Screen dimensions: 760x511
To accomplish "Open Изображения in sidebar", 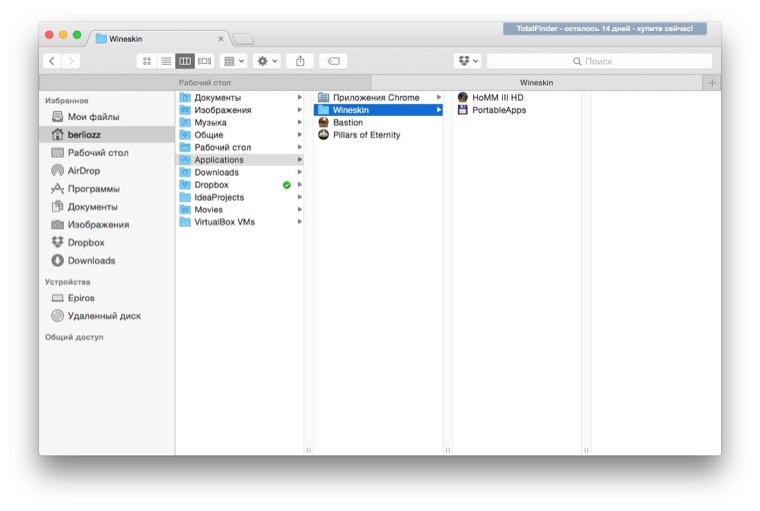I will point(107,224).
